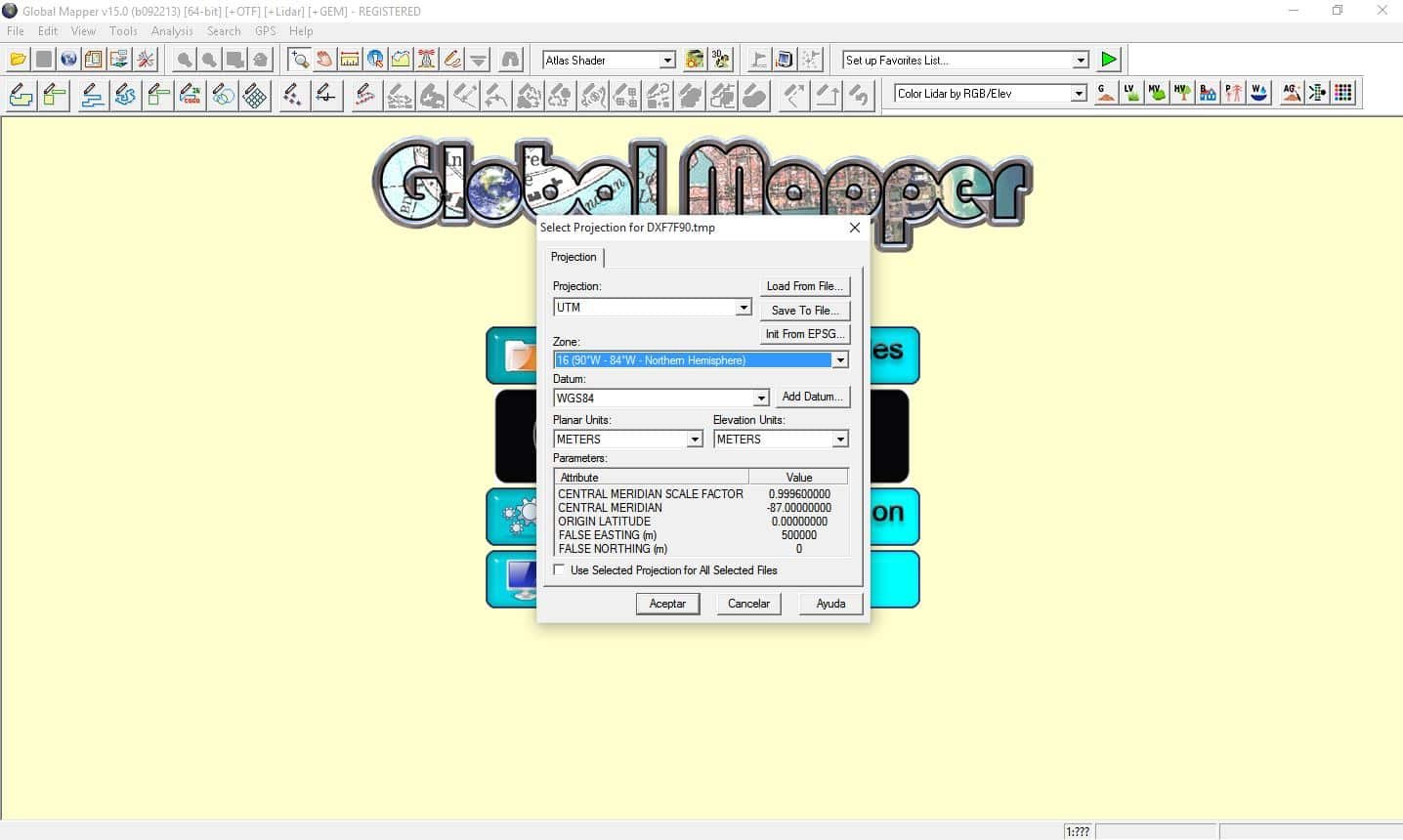
Task: Open the View menu
Action: point(83,31)
